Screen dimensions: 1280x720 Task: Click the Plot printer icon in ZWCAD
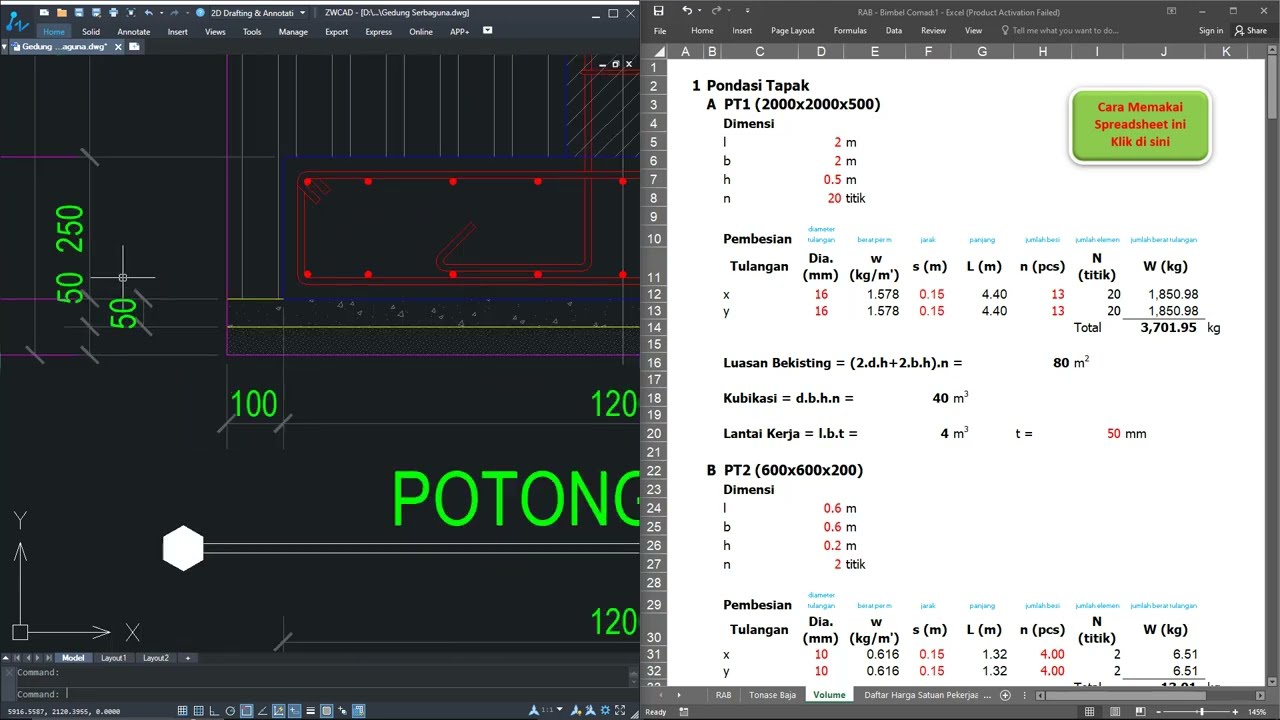point(113,12)
